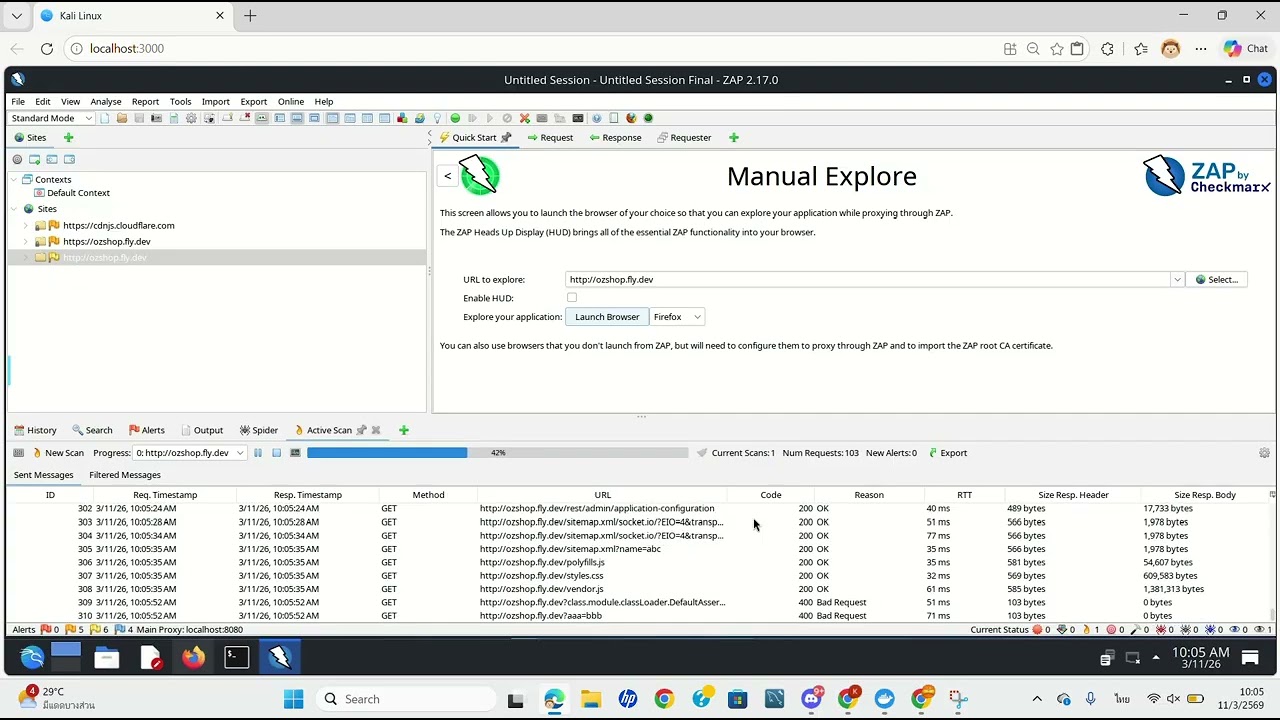
Task: Click the back arrow button on Manual Explore
Action: coord(448,176)
